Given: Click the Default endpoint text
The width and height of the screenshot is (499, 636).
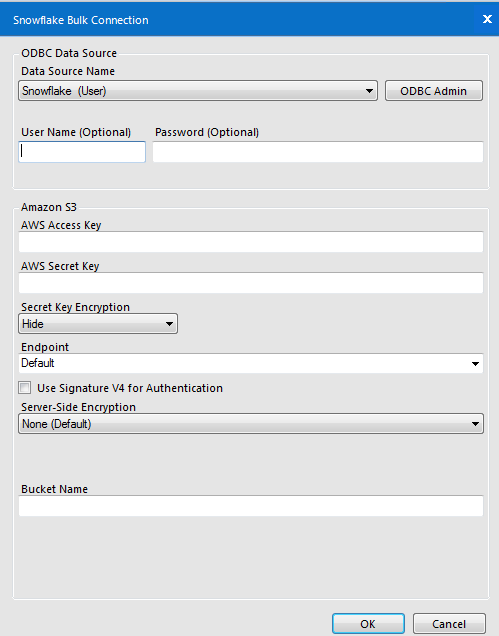Looking at the screenshot, I should point(38,363).
